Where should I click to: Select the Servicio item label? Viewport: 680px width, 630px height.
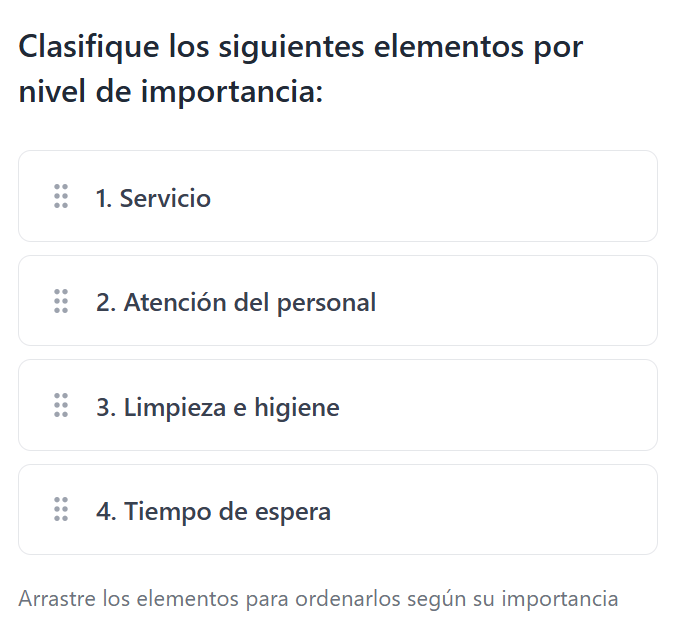165,198
